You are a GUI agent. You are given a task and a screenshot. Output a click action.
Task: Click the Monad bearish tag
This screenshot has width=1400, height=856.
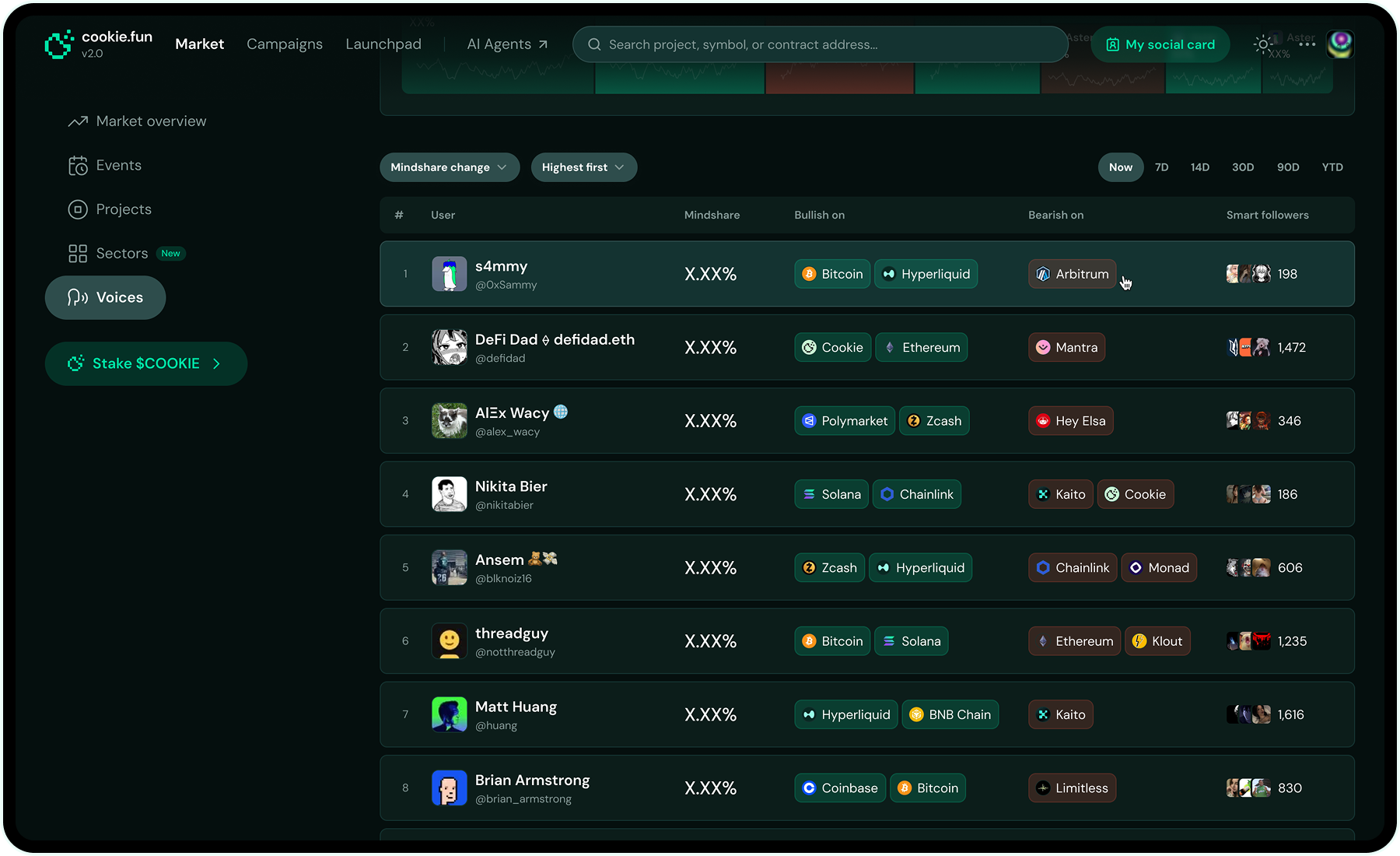1159,568
